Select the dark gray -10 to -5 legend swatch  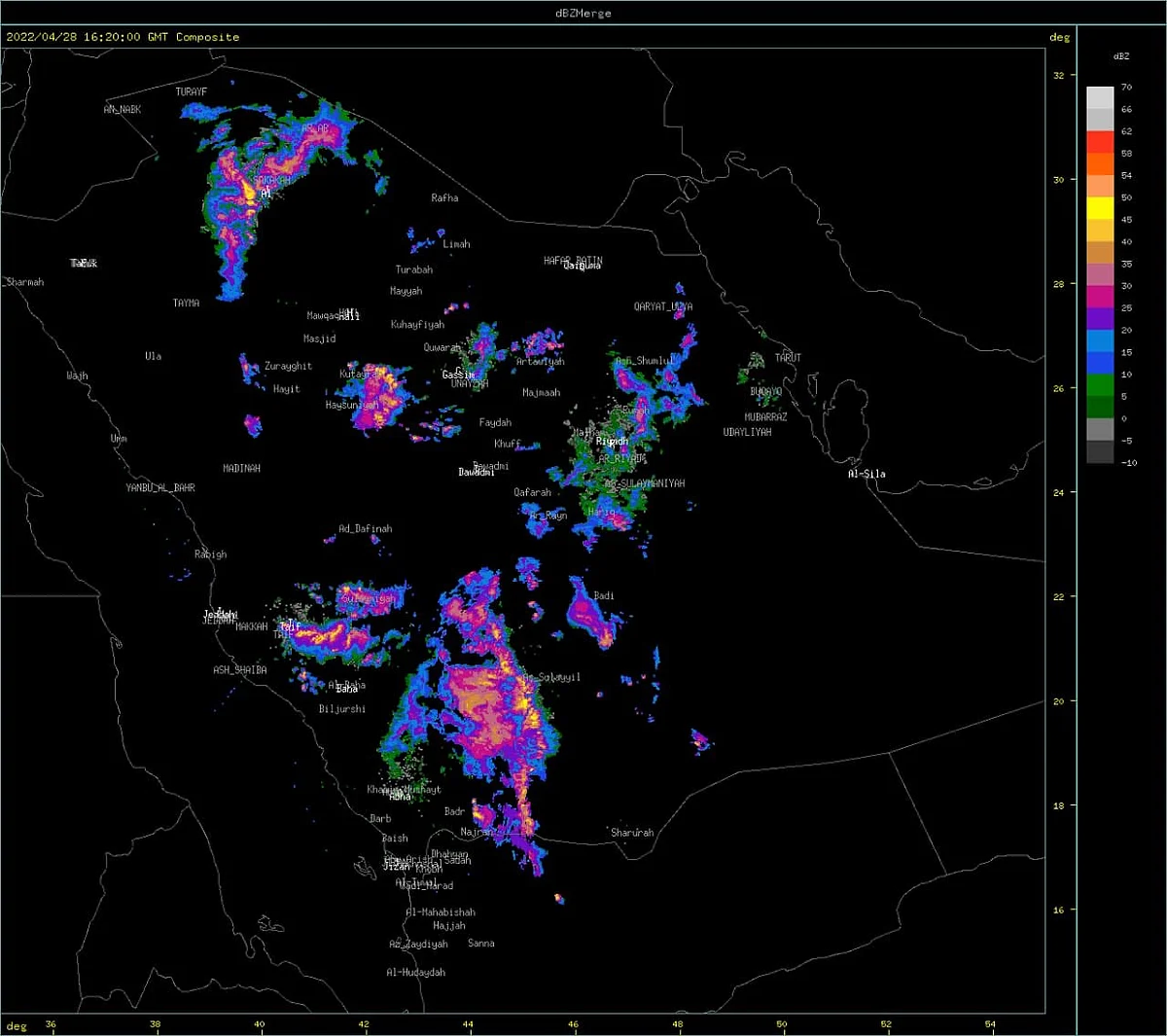[1100, 451]
